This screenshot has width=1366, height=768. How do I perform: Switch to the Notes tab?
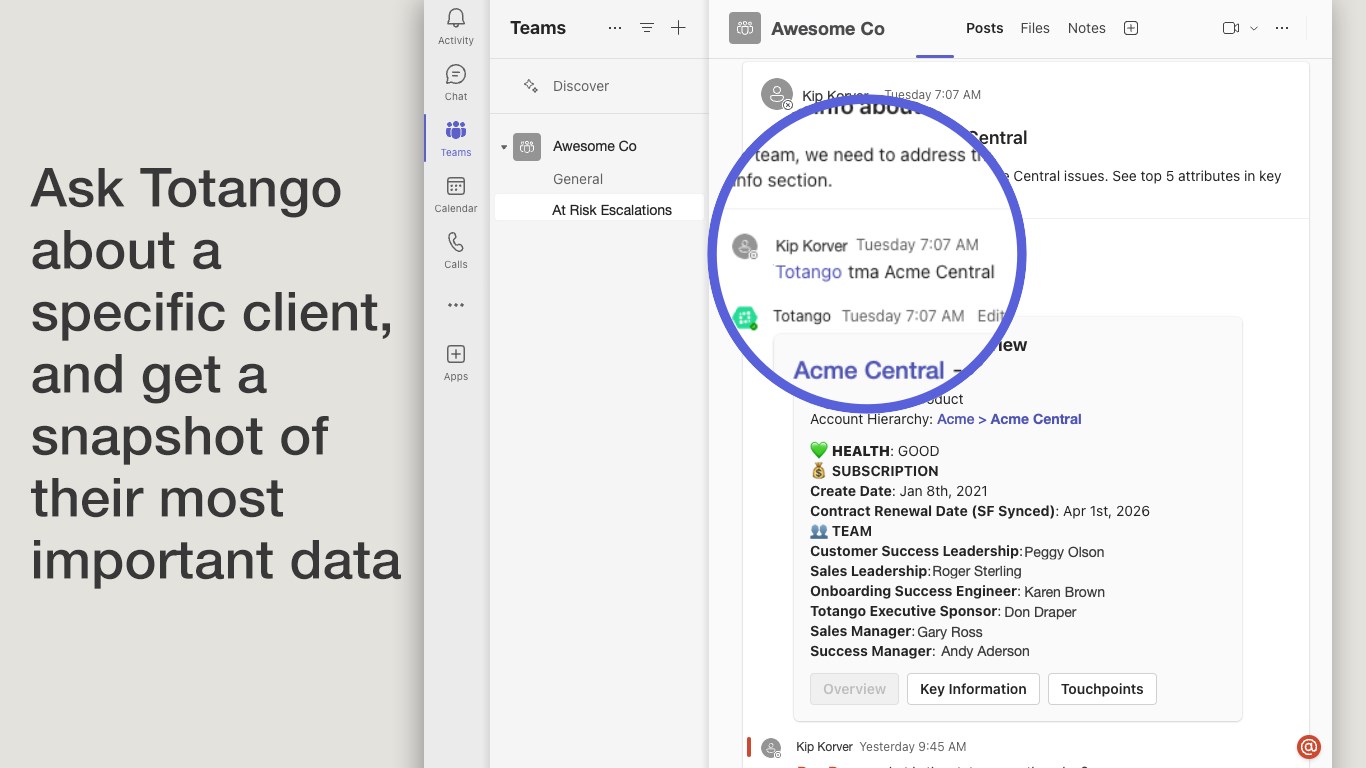click(x=1086, y=28)
